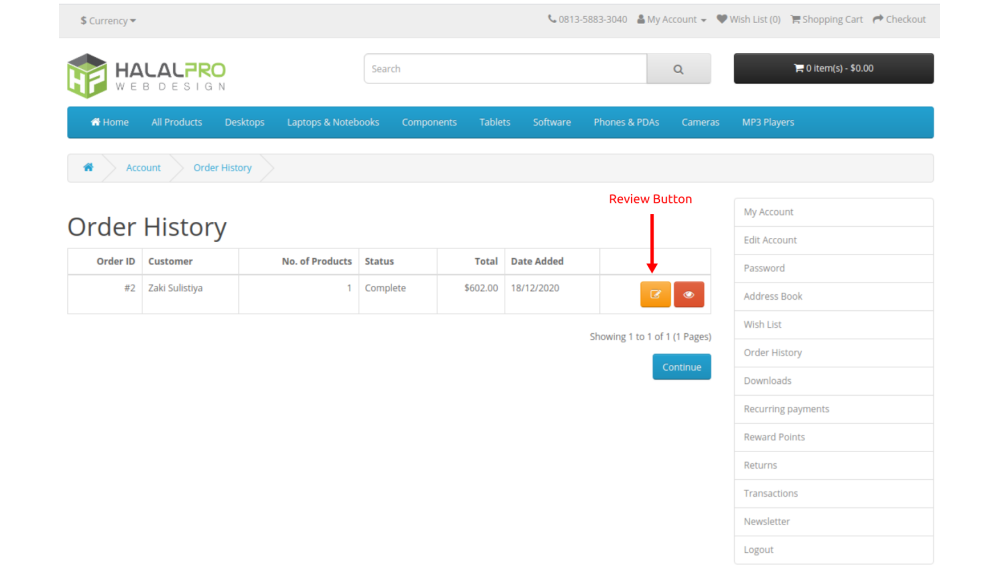Click the home icon in breadcrumb
Image resolution: width=1000 pixels, height=585 pixels.
[88, 168]
